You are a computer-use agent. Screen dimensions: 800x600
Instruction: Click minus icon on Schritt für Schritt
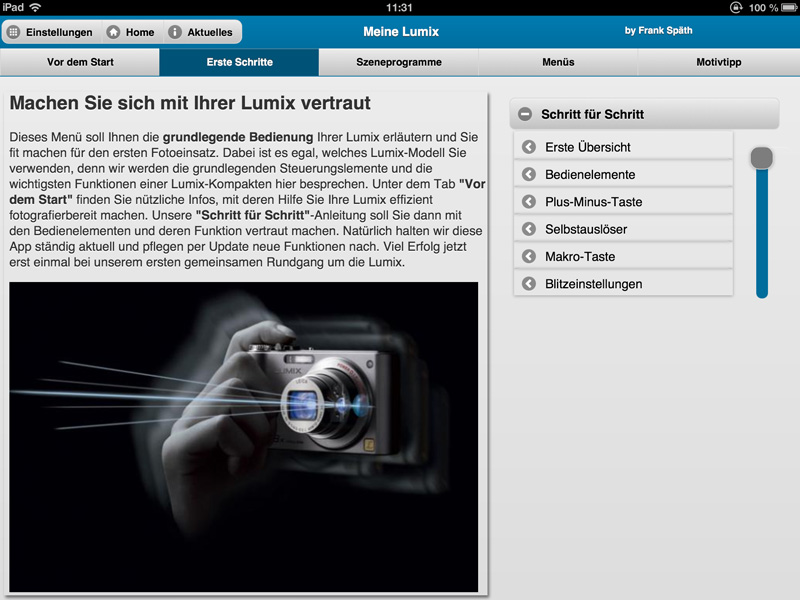(x=525, y=114)
